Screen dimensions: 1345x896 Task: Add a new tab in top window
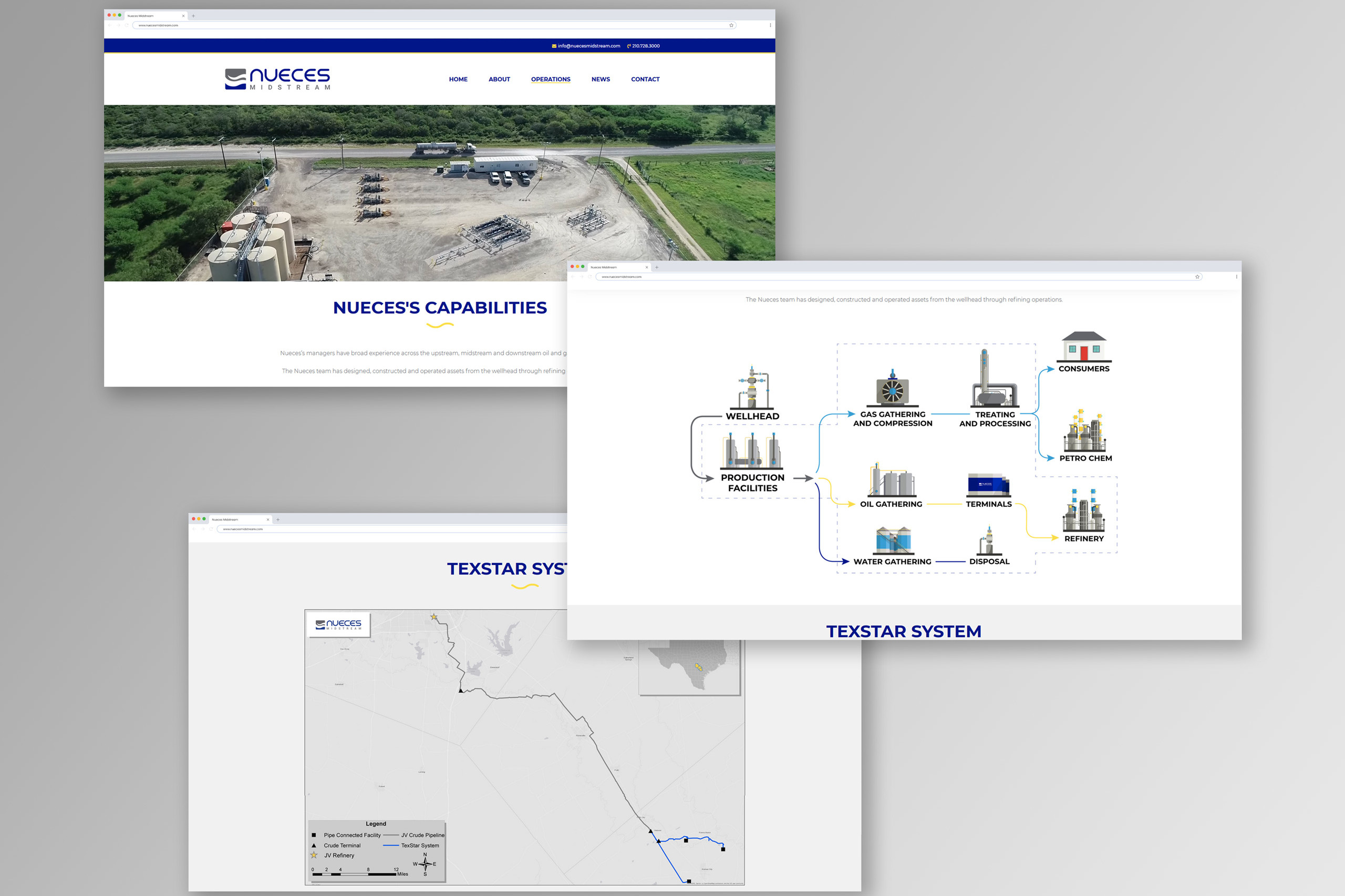click(x=193, y=16)
